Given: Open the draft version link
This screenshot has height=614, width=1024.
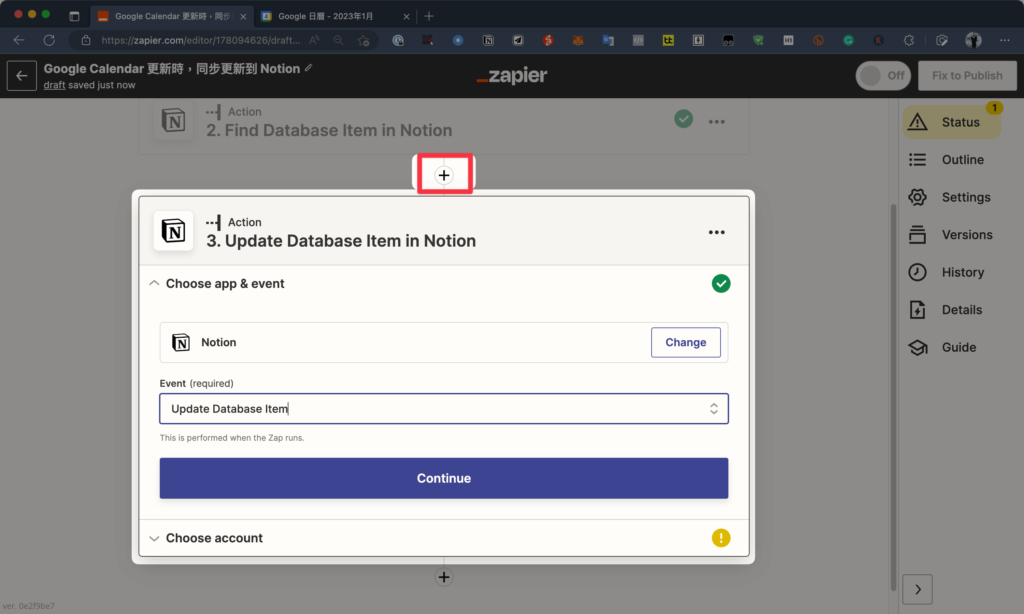Looking at the screenshot, I should coord(54,85).
